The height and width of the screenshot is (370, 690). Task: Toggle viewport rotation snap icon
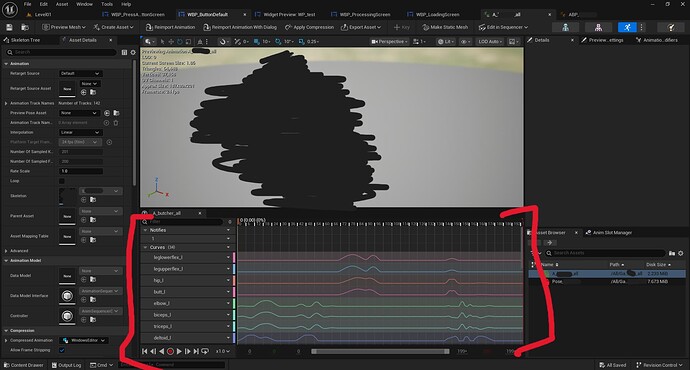tap(278, 42)
